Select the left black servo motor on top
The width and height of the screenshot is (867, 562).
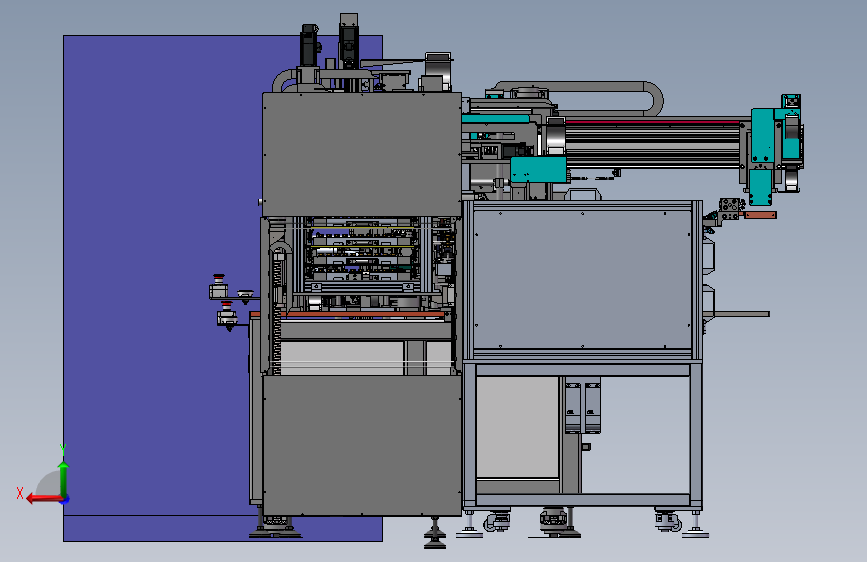pos(309,45)
